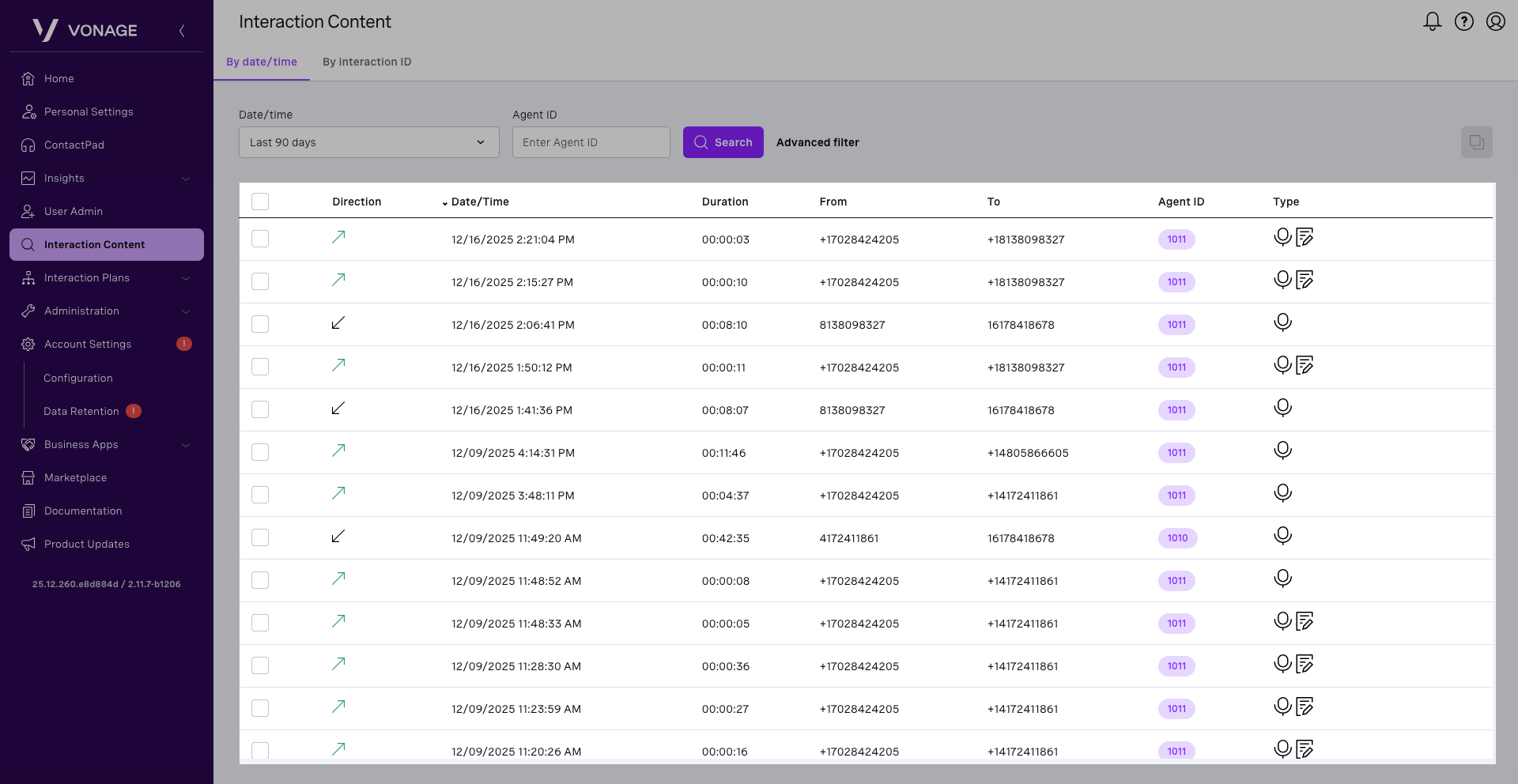Switch to the By interaction ID tab
Screen dimensions: 1518x784
pyautogui.click(x=367, y=62)
